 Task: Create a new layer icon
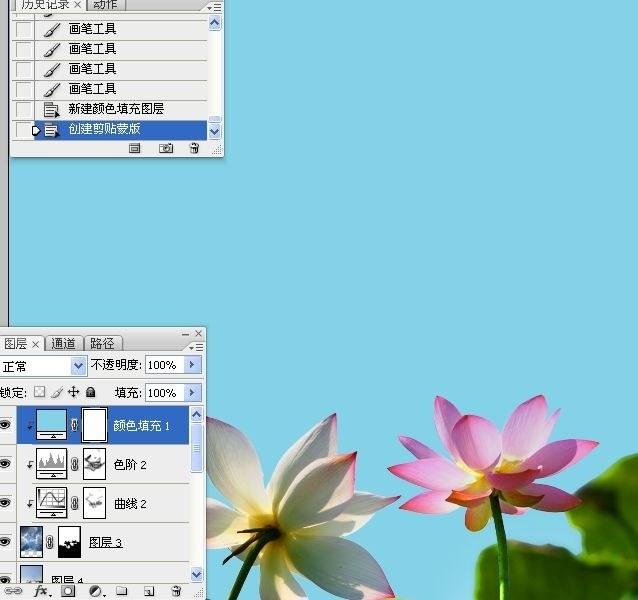click(x=149, y=591)
